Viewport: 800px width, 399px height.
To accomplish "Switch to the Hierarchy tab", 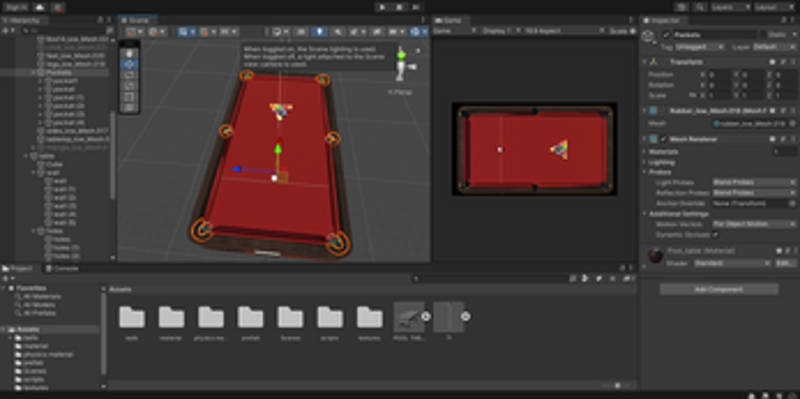I will tap(24, 20).
